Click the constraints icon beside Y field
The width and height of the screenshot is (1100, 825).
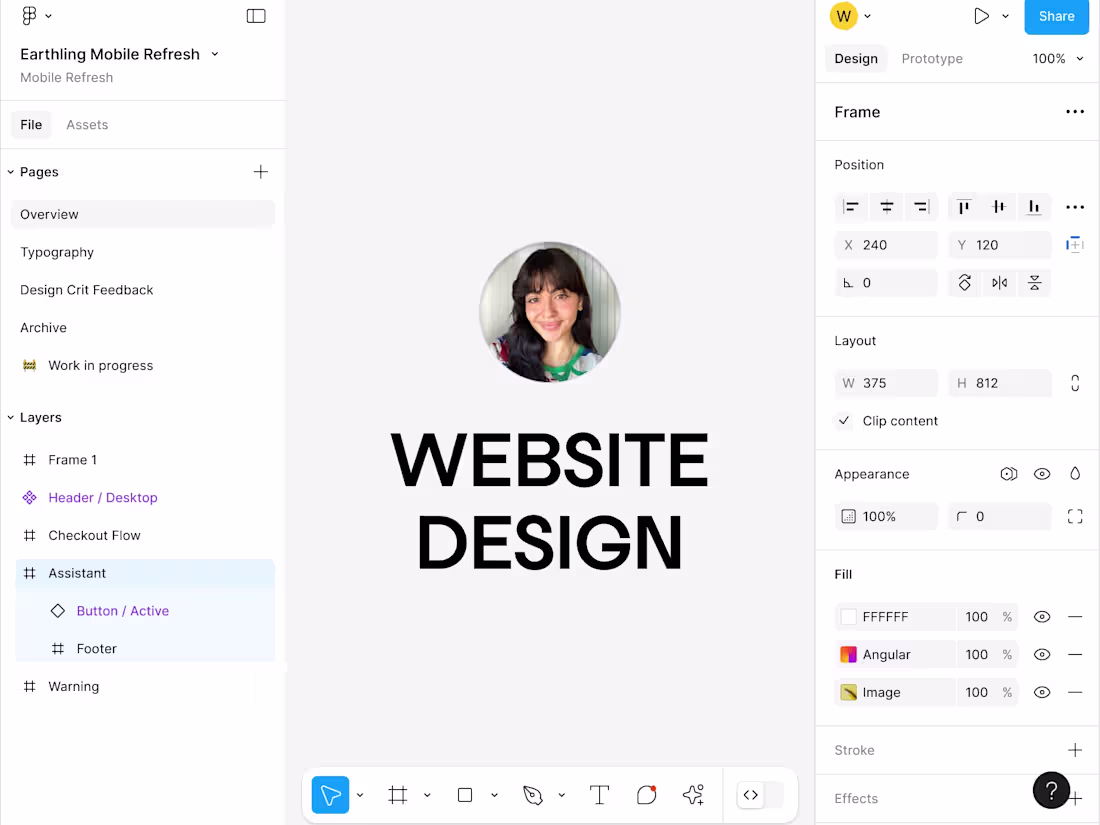pyautogui.click(x=1075, y=245)
